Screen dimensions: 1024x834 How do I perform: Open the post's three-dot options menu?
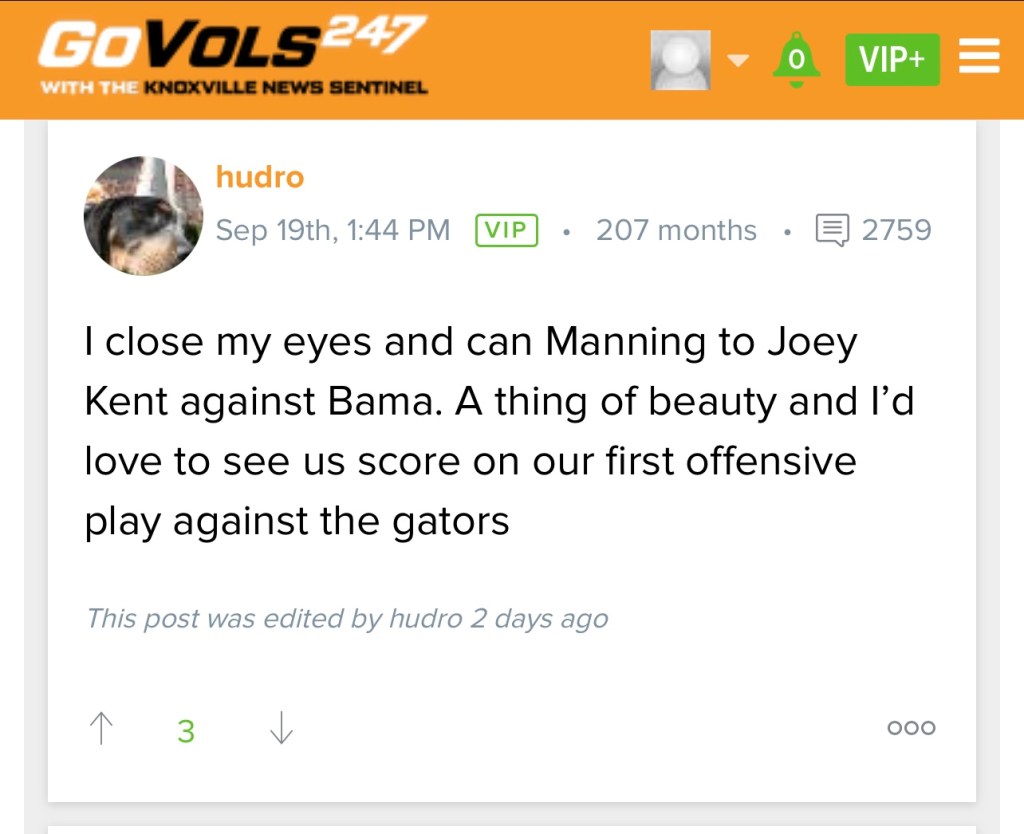click(911, 728)
